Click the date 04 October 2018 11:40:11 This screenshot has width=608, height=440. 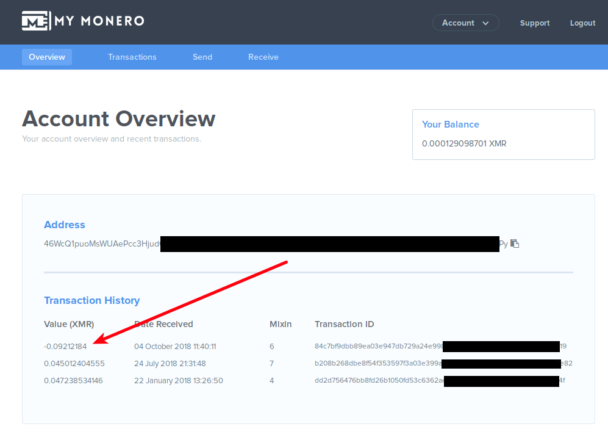click(175, 346)
